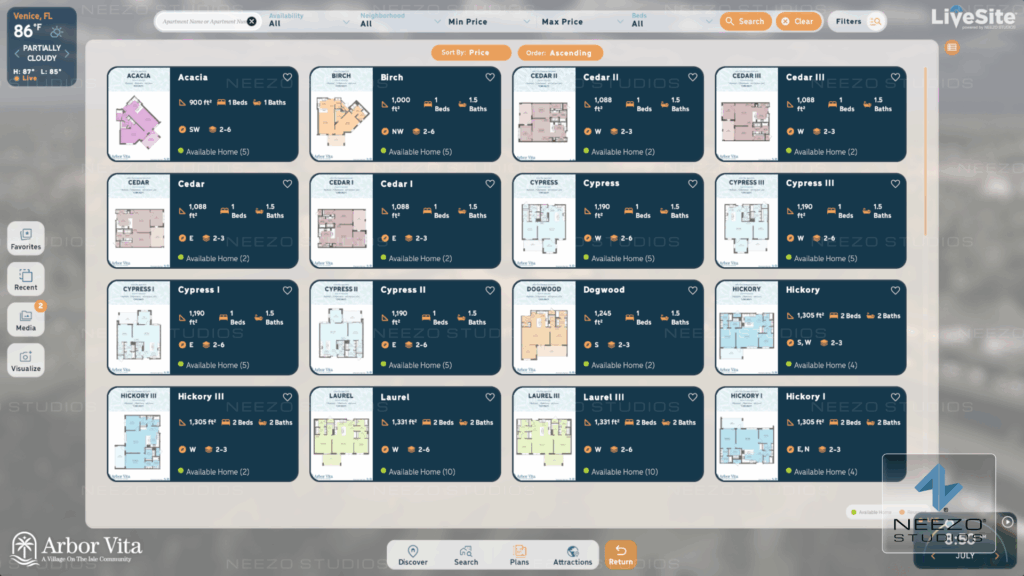Open the Attractions tab
The width and height of the screenshot is (1024, 576).
(x=572, y=555)
